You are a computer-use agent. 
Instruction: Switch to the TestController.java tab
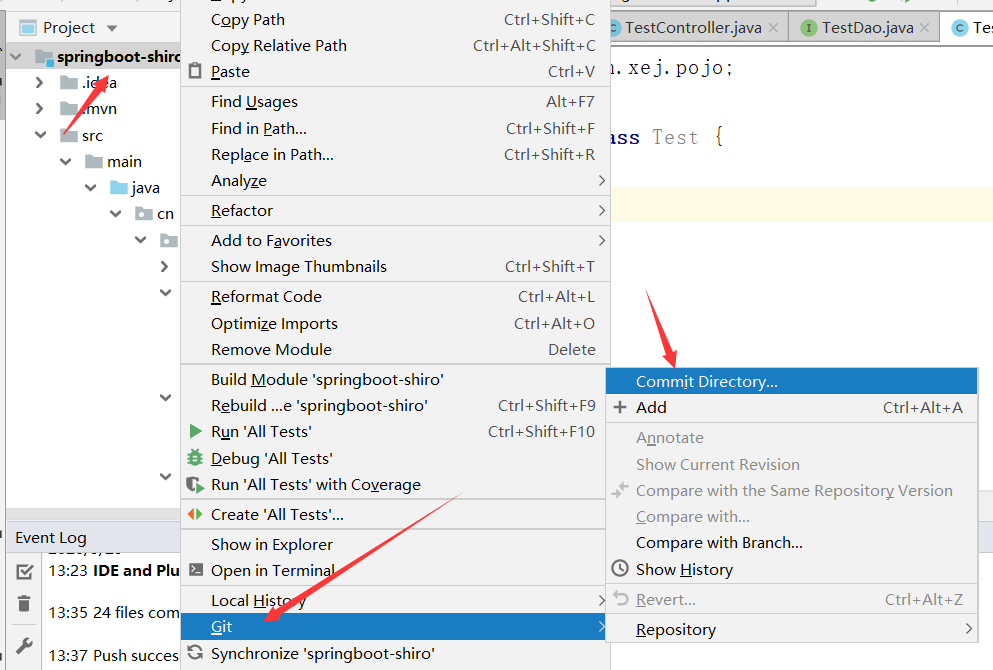693,28
